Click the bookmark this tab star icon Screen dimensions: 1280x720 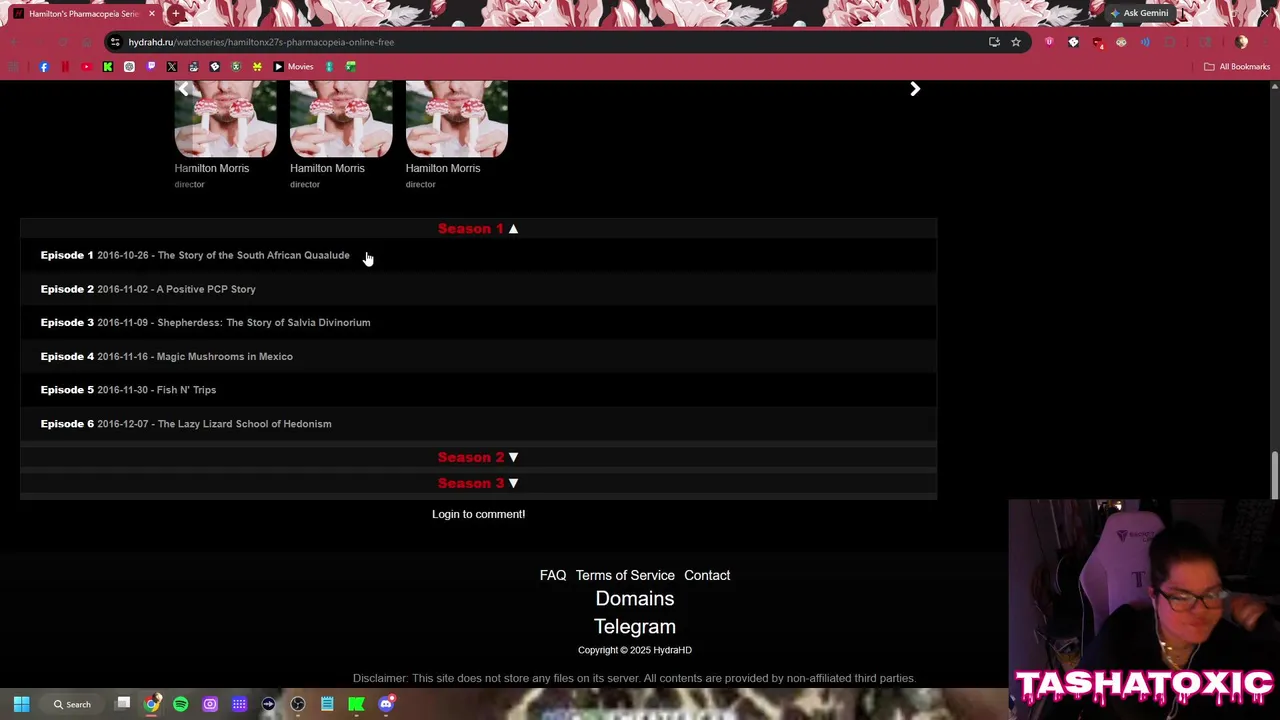tap(1016, 42)
